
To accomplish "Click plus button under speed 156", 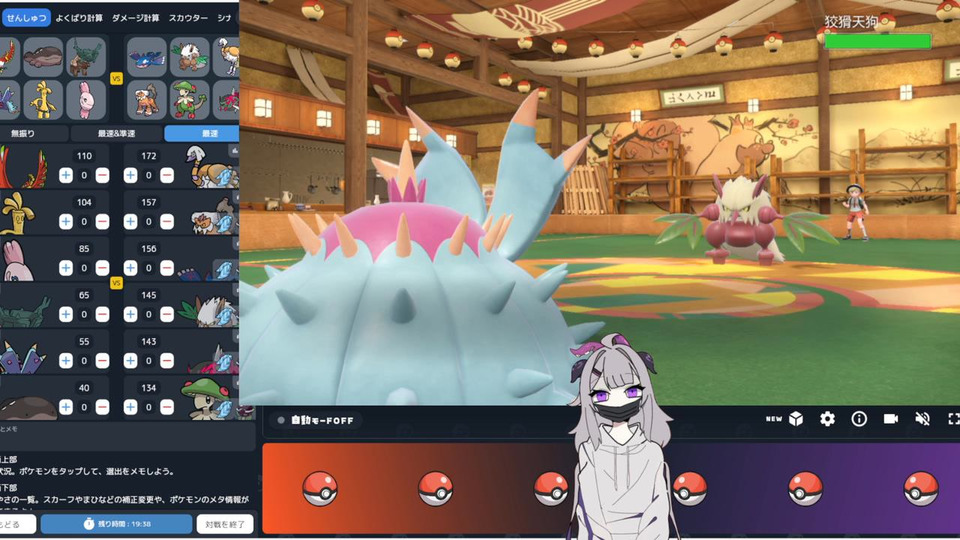I will [x=130, y=268].
